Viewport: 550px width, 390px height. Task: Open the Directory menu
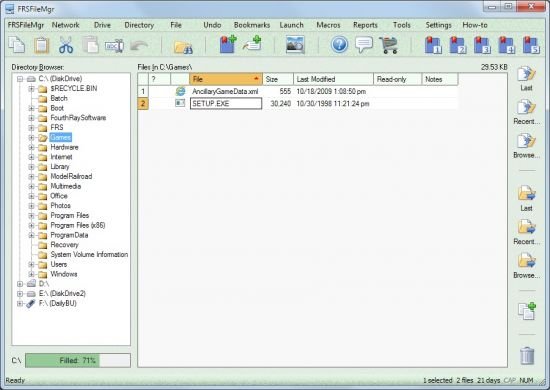click(139, 25)
